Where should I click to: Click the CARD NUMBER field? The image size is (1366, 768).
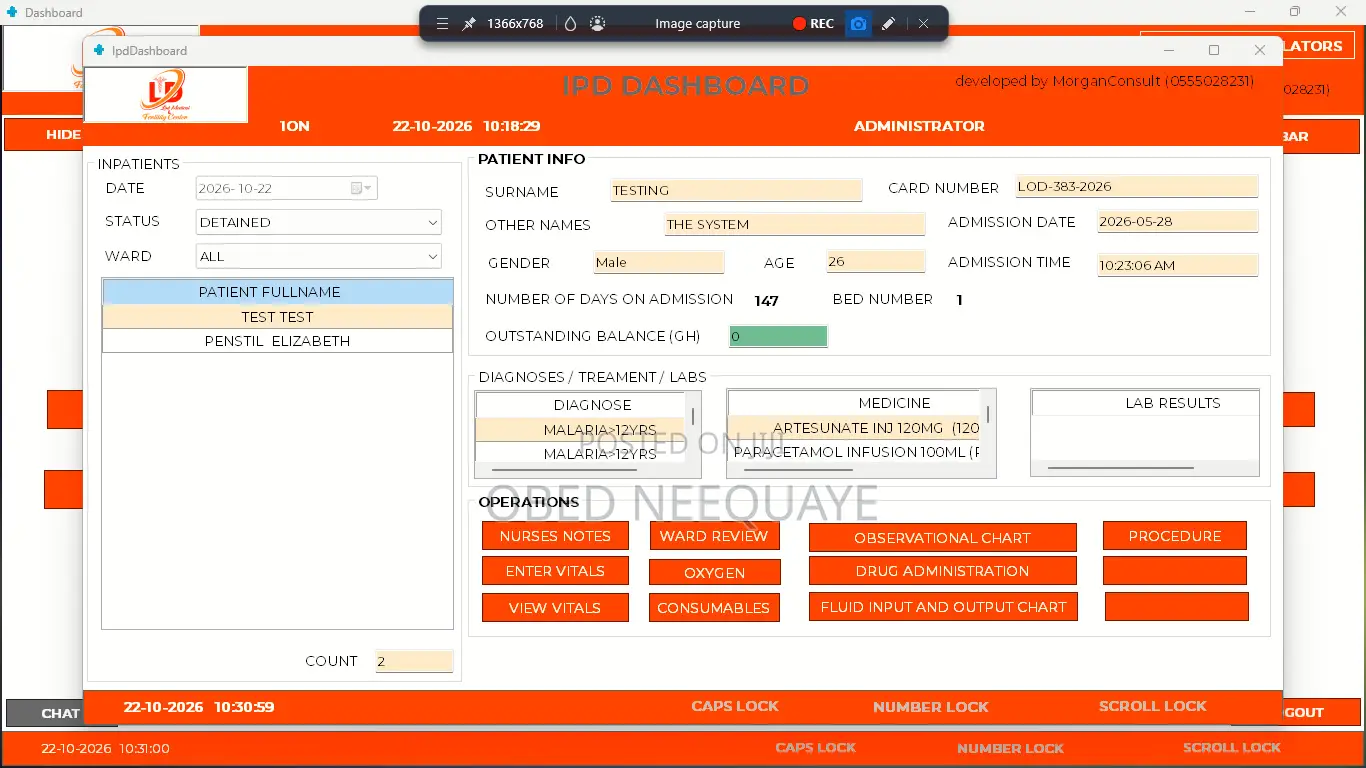coord(1137,186)
